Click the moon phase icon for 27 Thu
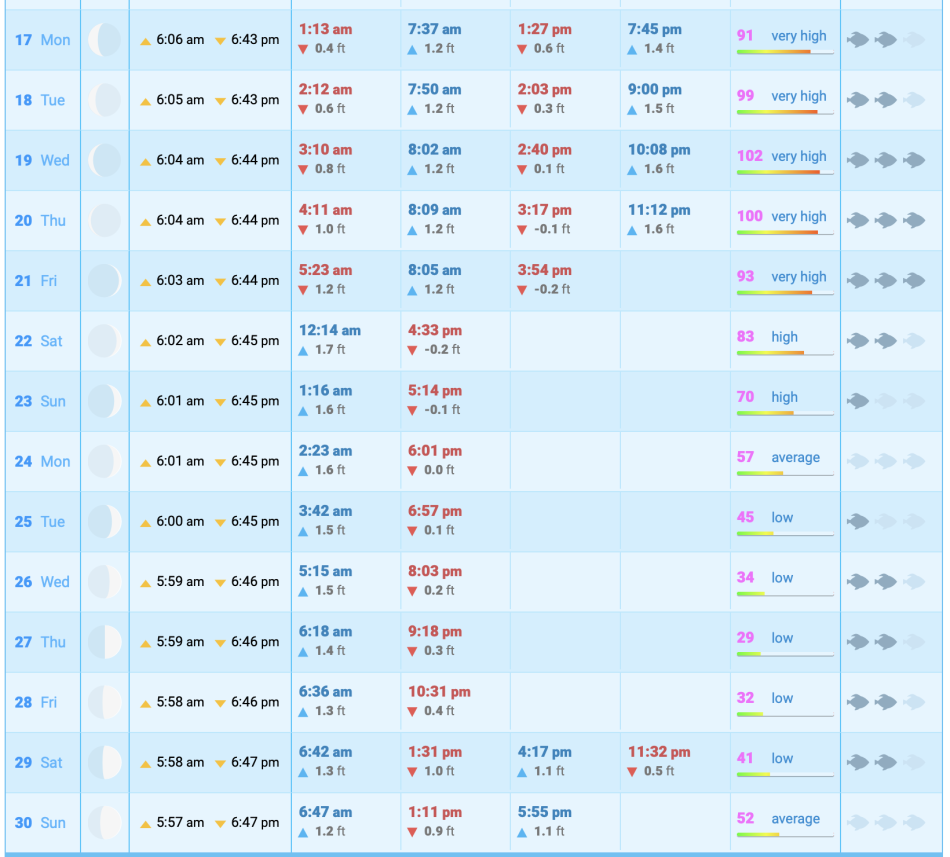Viewport: 950px width, 857px height. [x=104, y=642]
